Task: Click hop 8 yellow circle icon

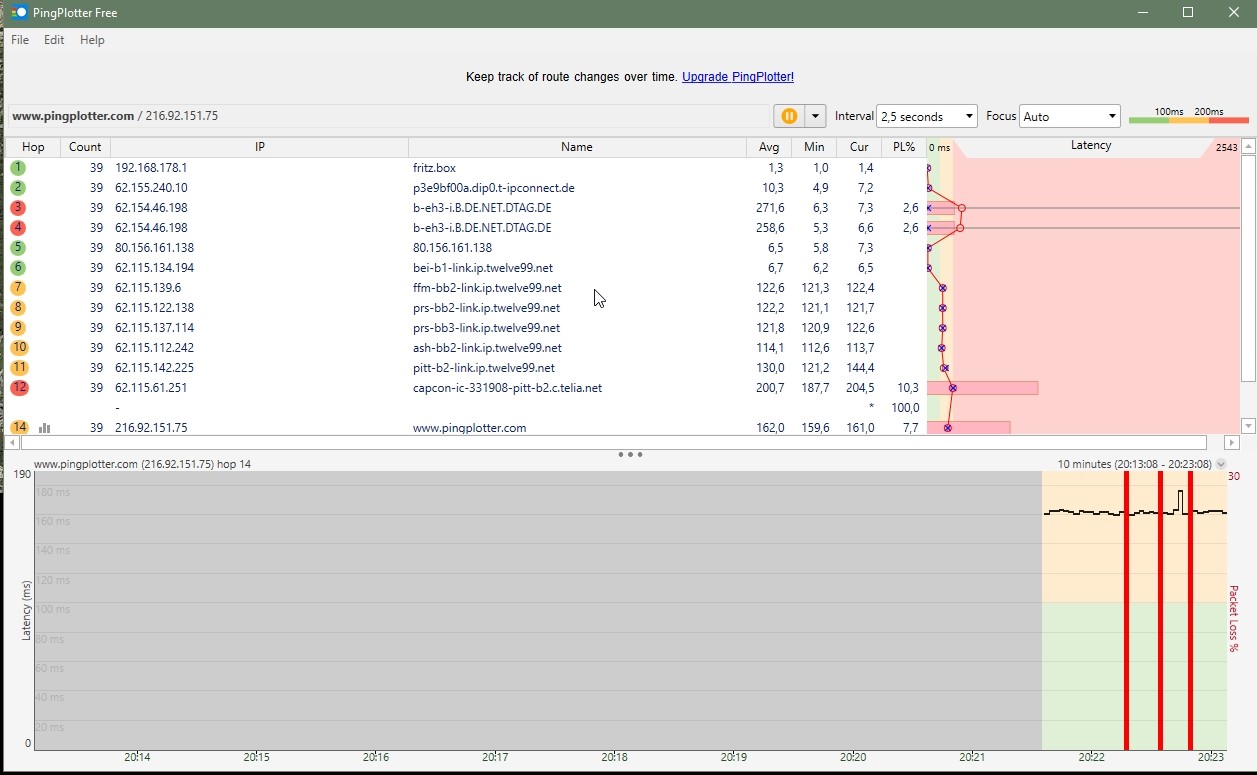Action: pyautogui.click(x=19, y=308)
